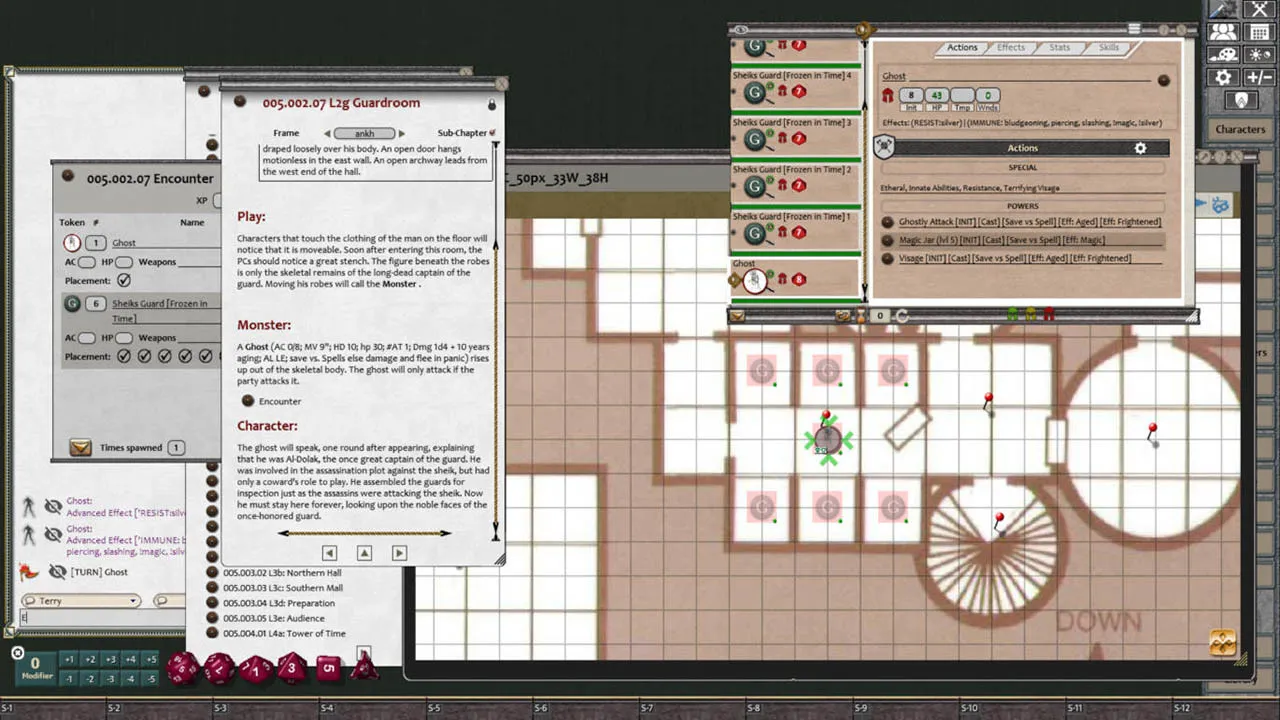The height and width of the screenshot is (720, 1280).
Task: Click the -3 modifier button
Action: pyautogui.click(x=110, y=679)
